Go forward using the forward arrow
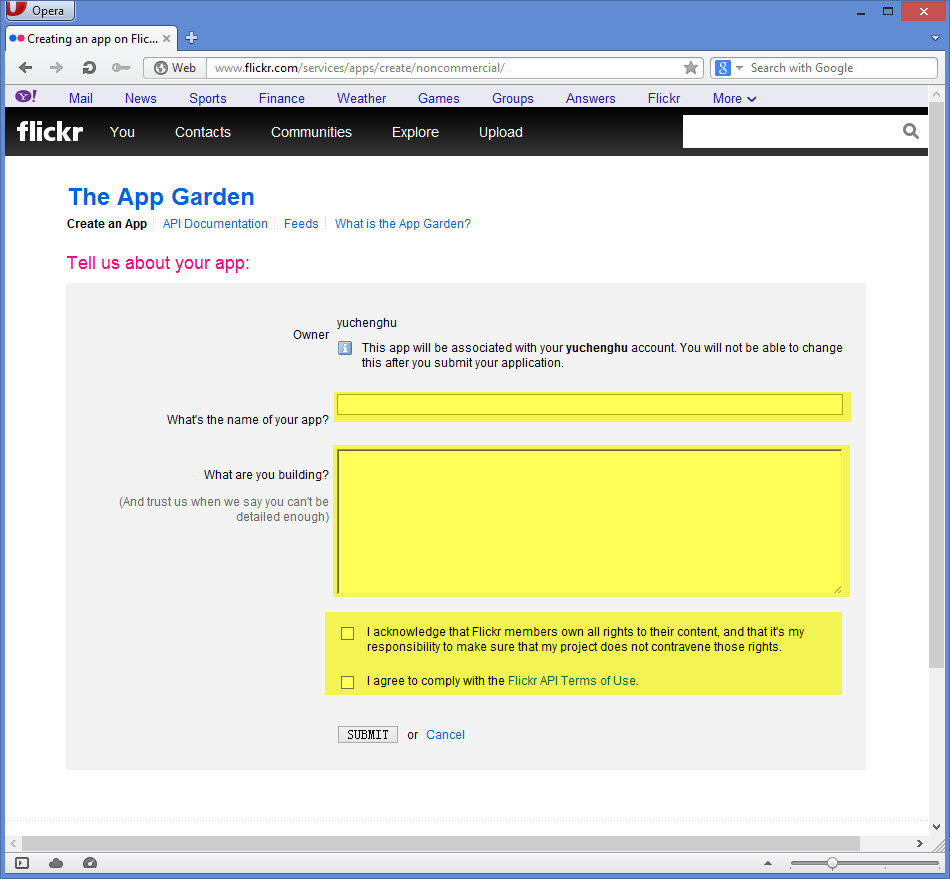The width and height of the screenshot is (950, 879). 56,68
